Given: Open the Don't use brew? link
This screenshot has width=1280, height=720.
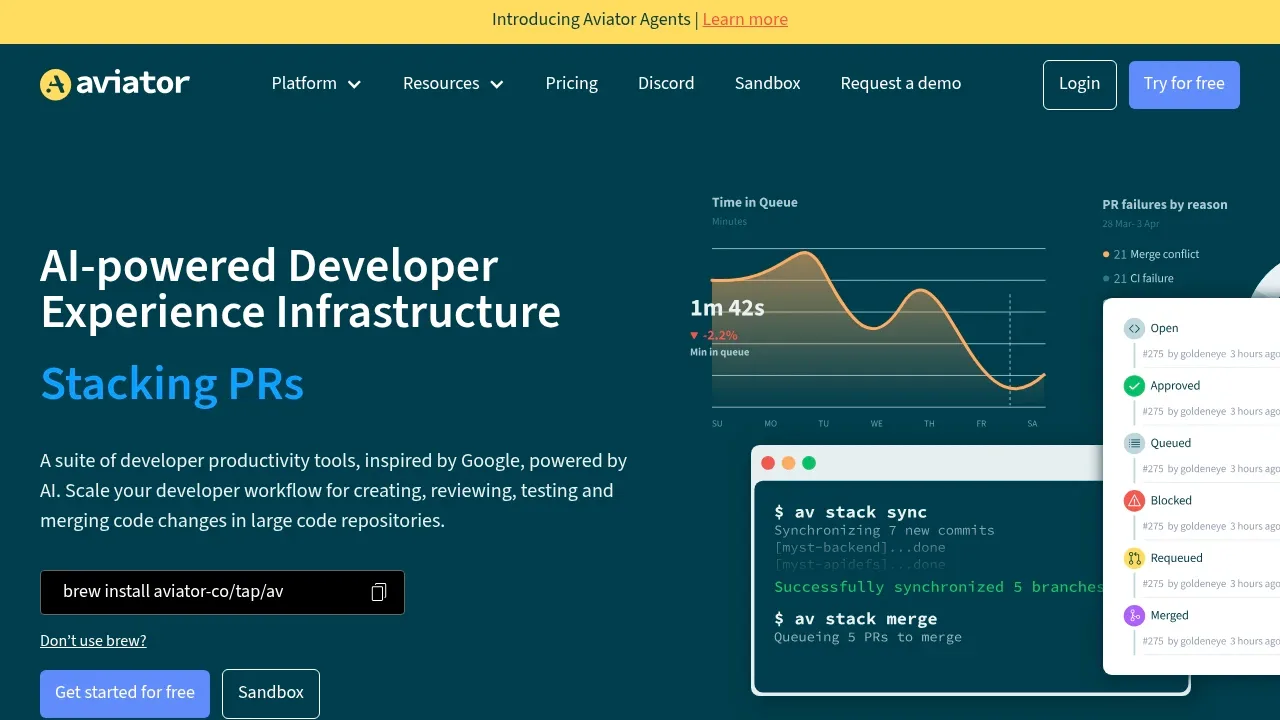Looking at the screenshot, I should tap(93, 641).
